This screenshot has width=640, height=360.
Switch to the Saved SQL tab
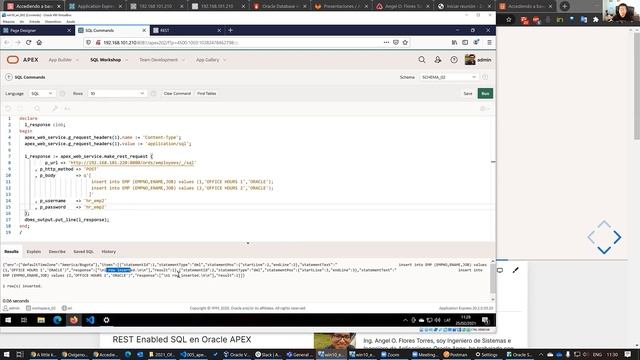83,251
